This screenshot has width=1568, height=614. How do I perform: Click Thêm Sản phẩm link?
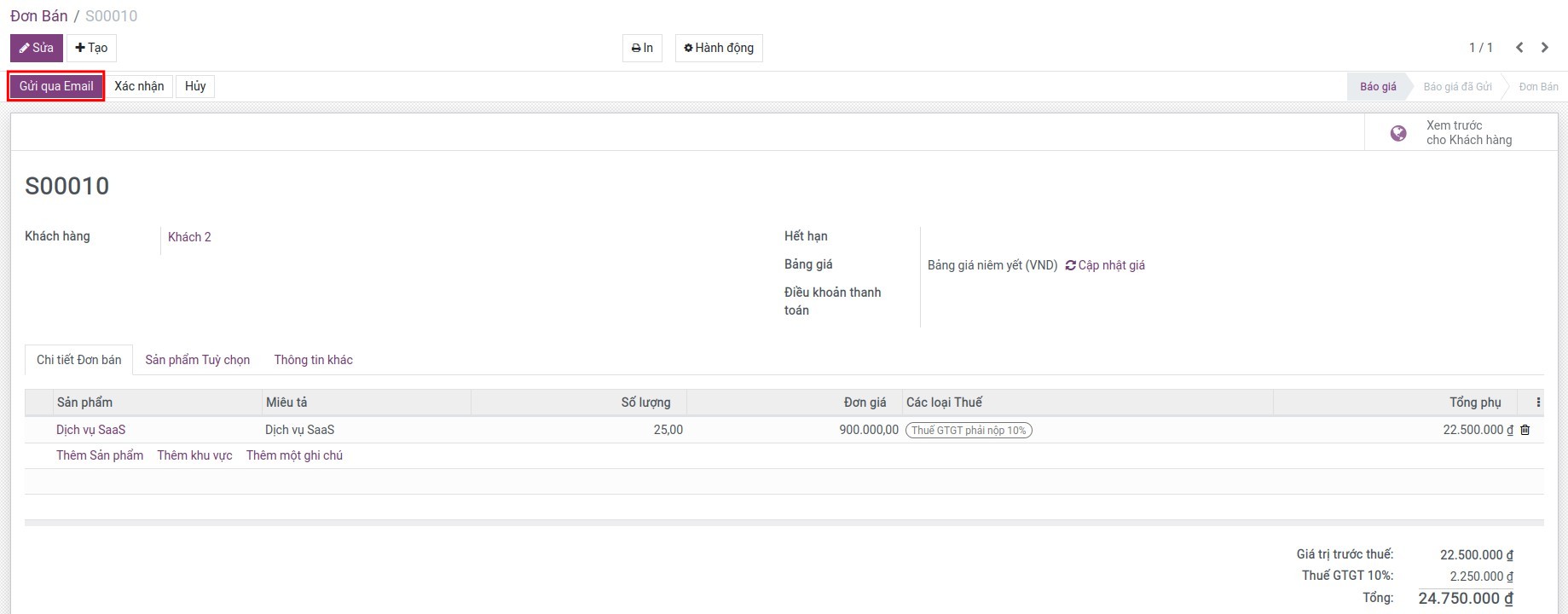pos(100,455)
